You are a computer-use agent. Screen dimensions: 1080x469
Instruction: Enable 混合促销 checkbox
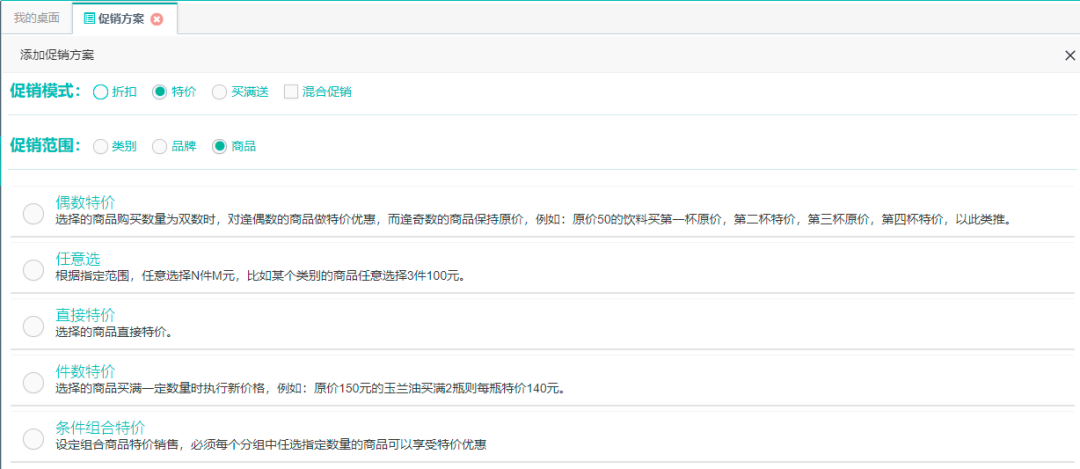(291, 92)
